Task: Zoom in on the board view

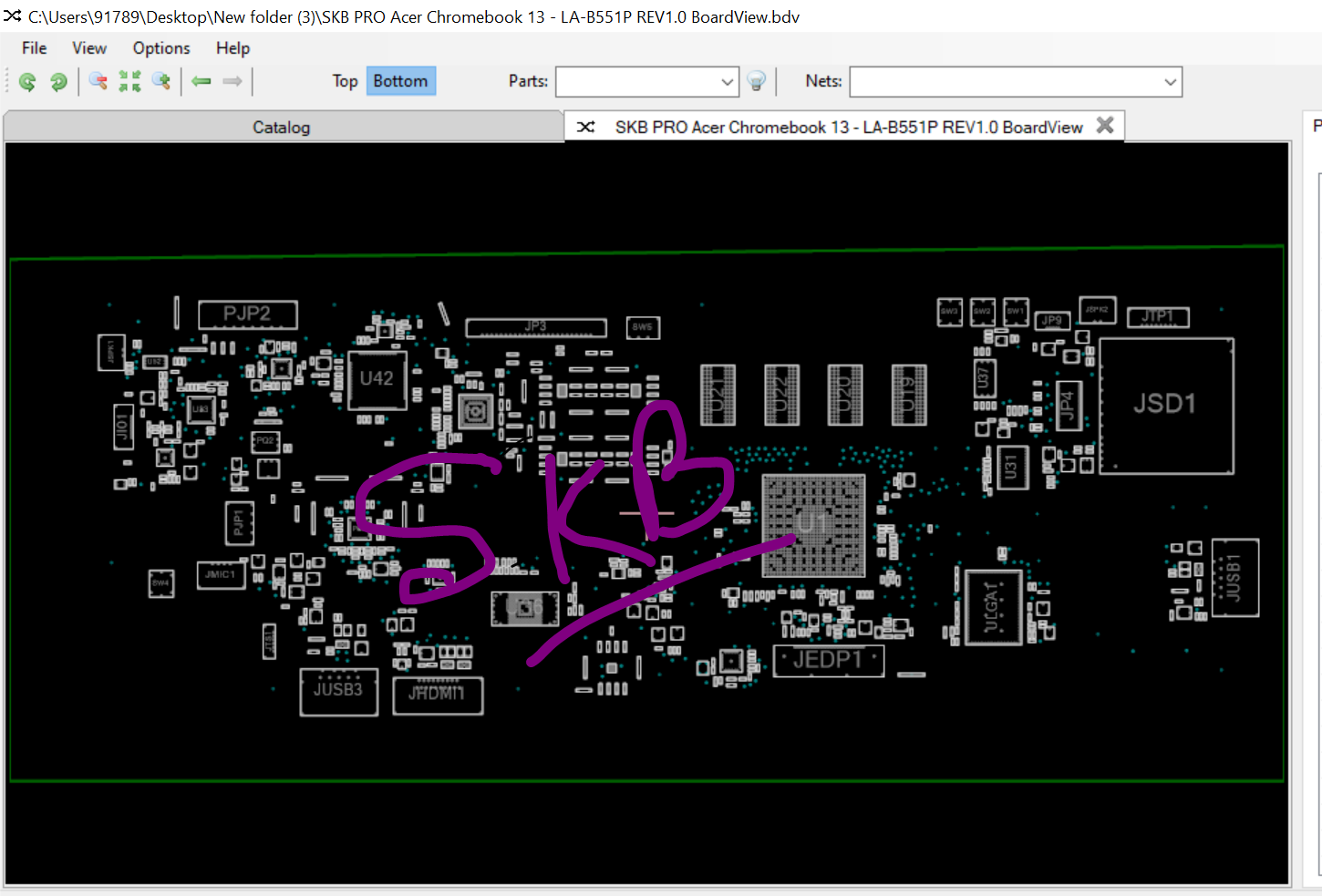Action: coord(161,82)
